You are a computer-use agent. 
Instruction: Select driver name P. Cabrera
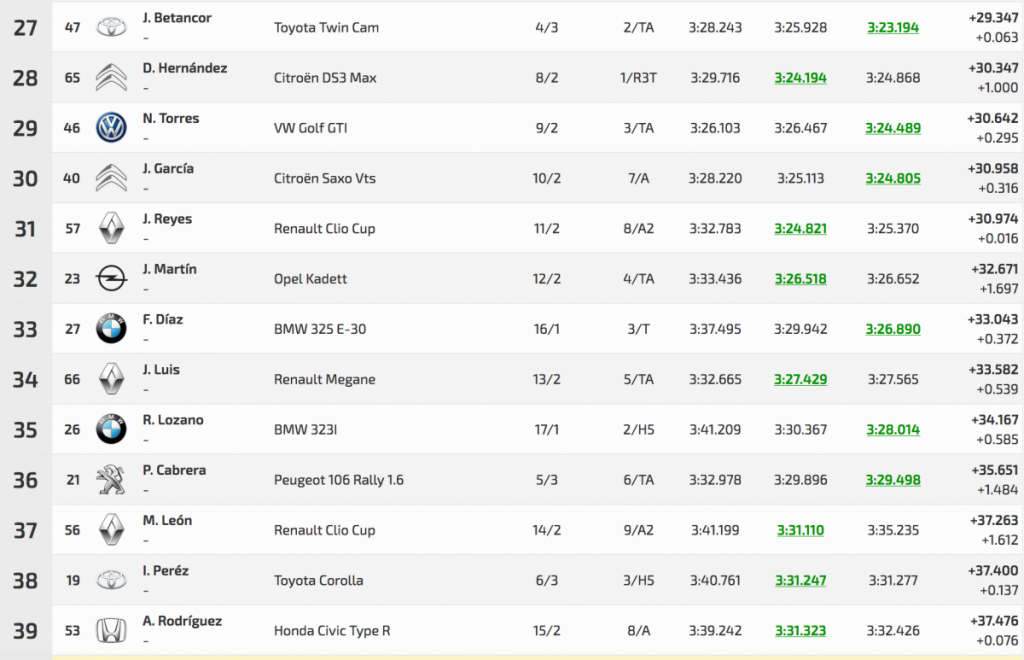(x=174, y=470)
